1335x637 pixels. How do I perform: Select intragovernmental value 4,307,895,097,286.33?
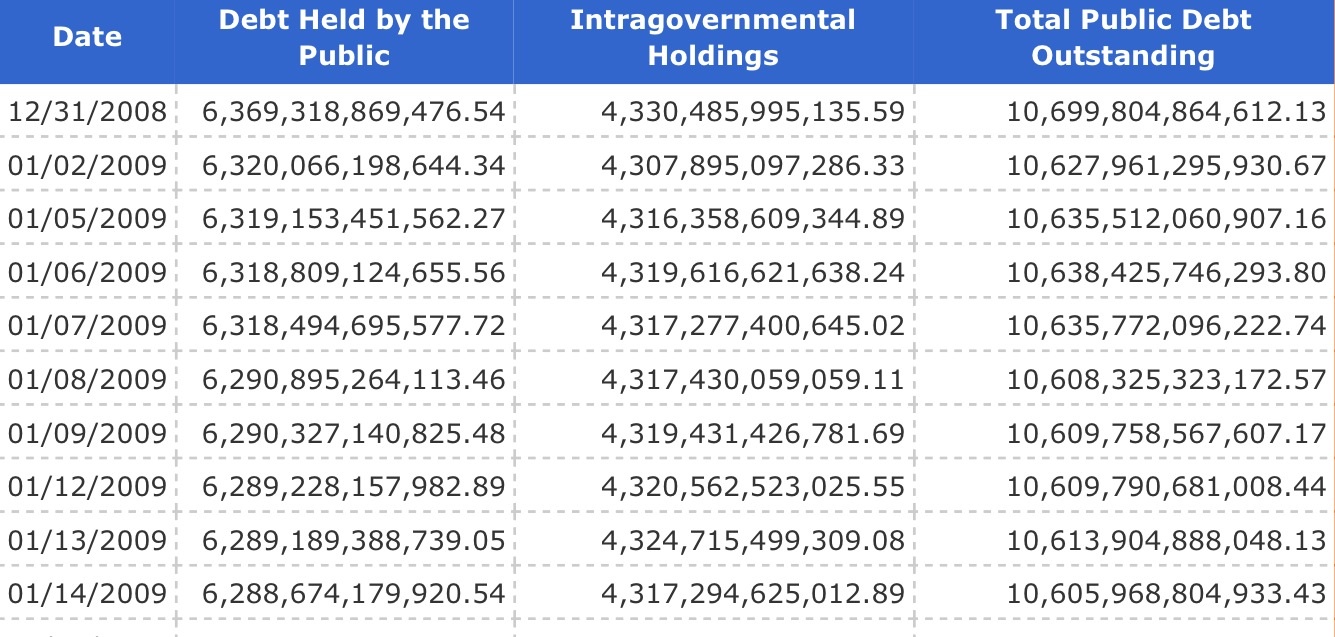click(x=752, y=165)
